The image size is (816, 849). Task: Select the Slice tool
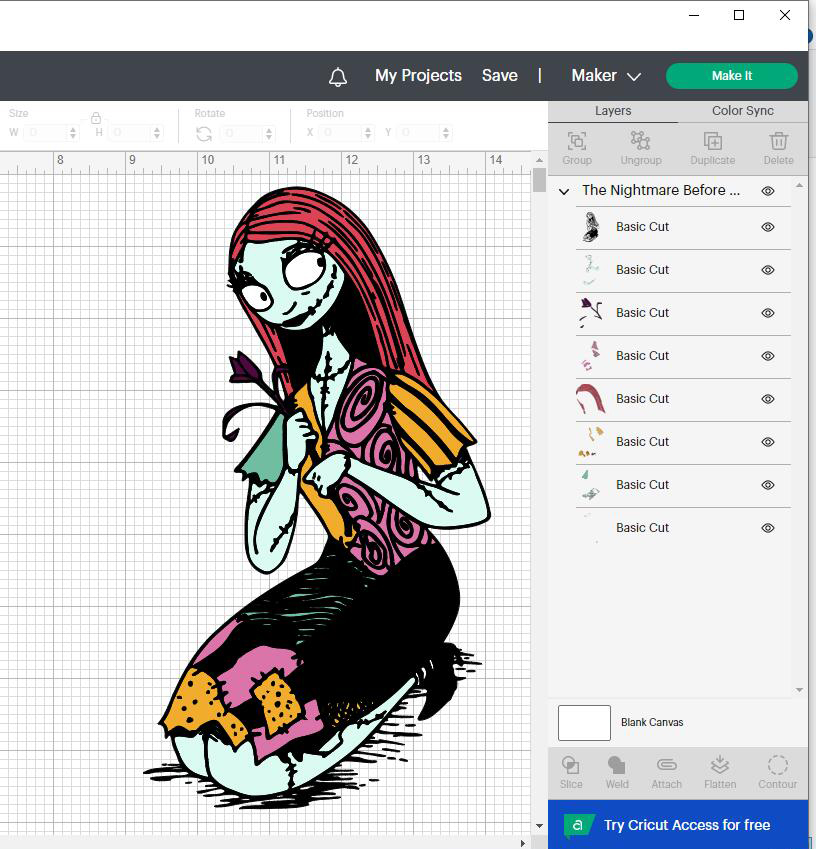pos(571,765)
